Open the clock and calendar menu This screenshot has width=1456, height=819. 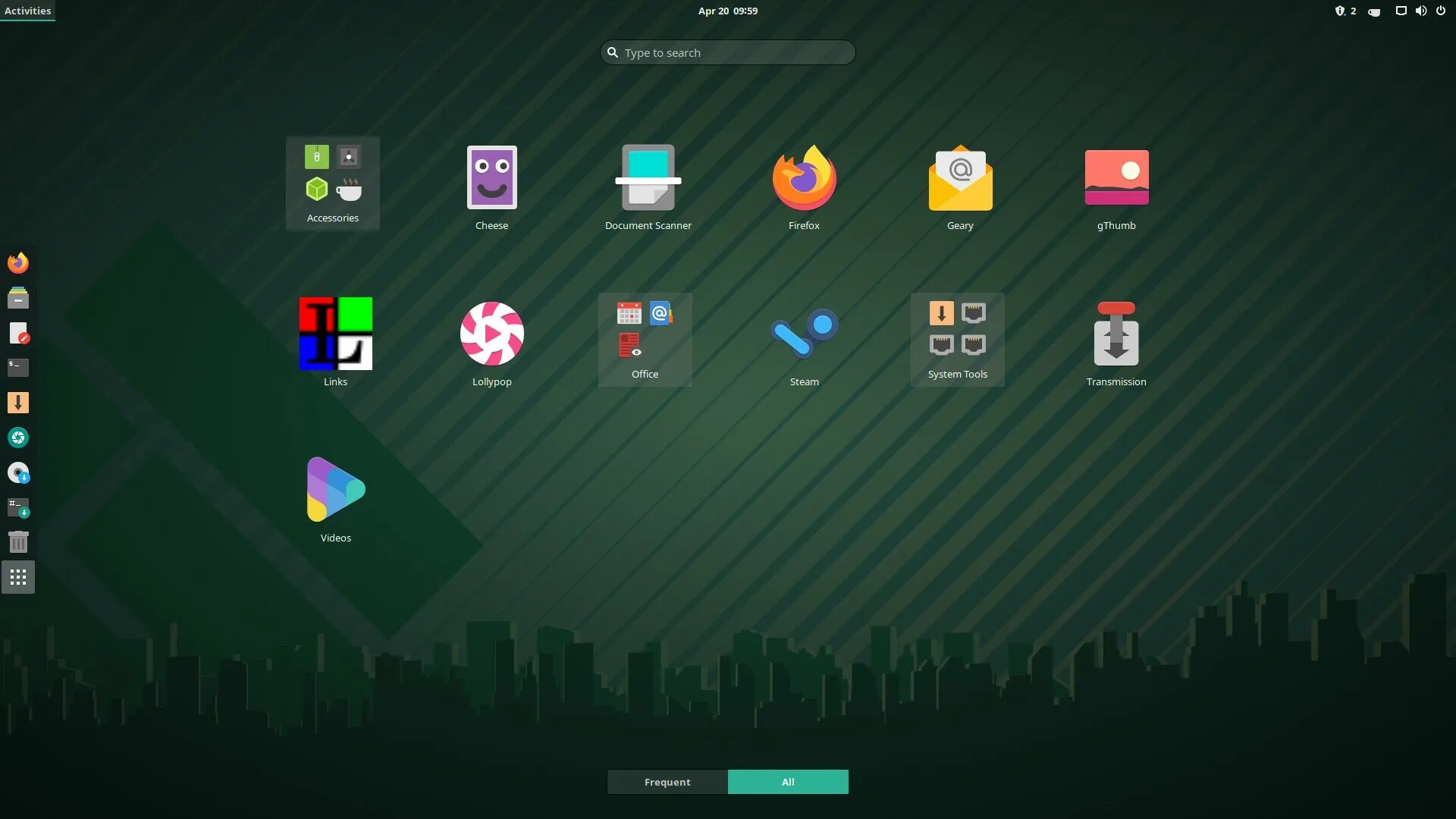(x=727, y=11)
